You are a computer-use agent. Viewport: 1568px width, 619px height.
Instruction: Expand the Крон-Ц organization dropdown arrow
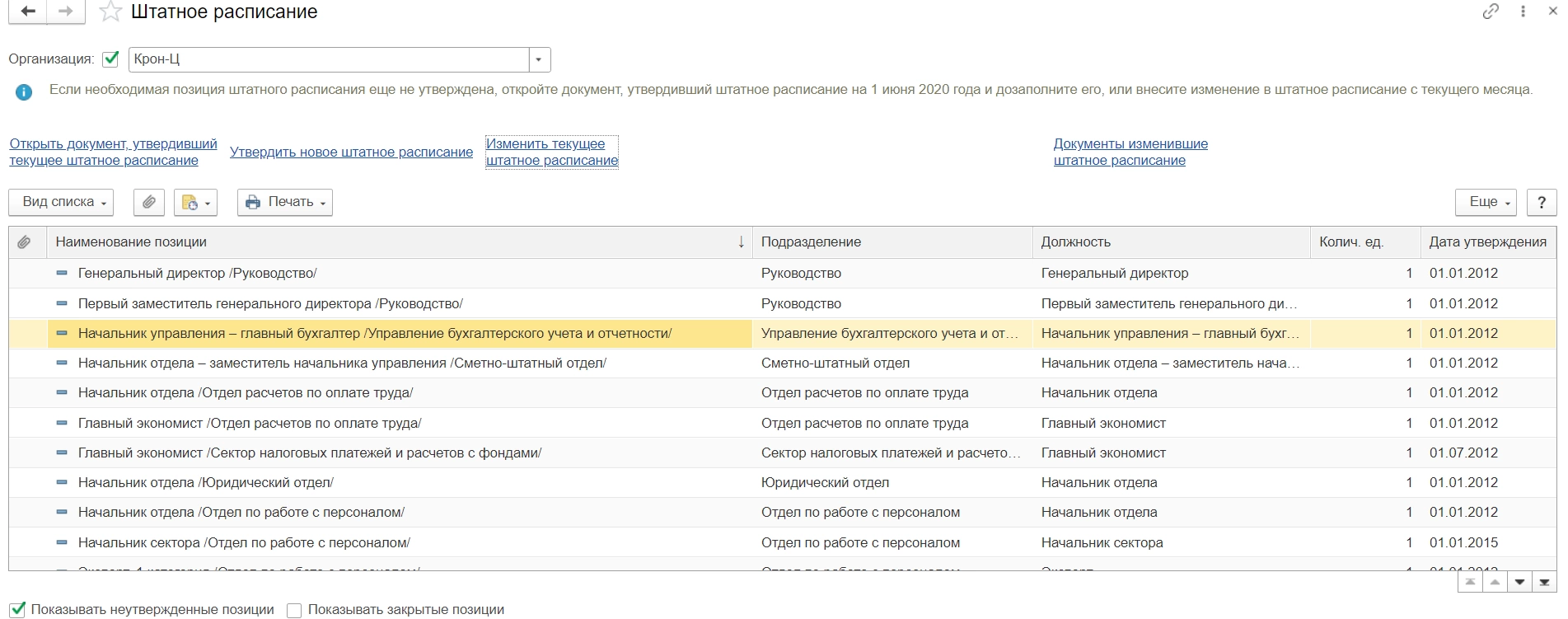[539, 59]
